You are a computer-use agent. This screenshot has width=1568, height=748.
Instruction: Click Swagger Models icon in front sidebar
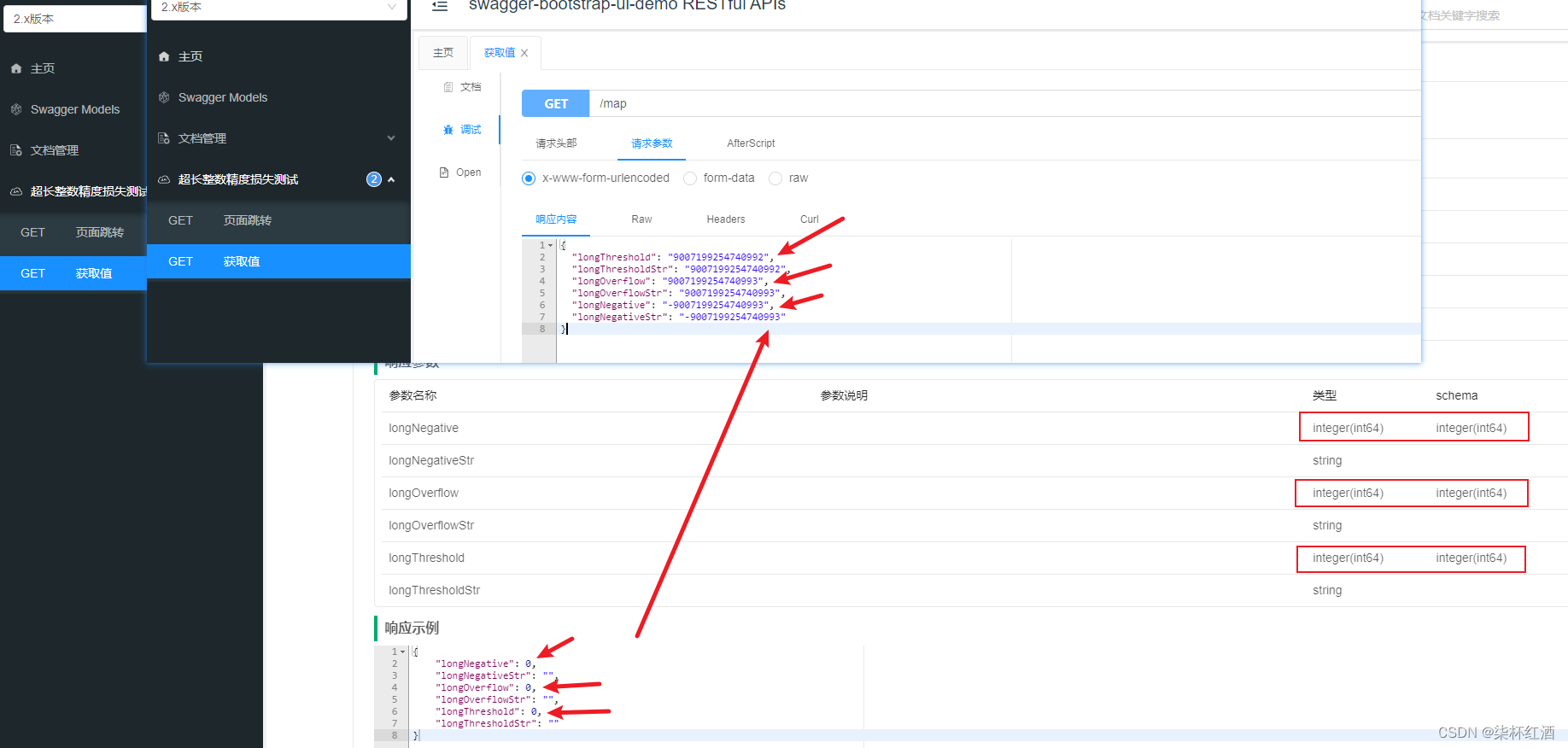tap(164, 97)
